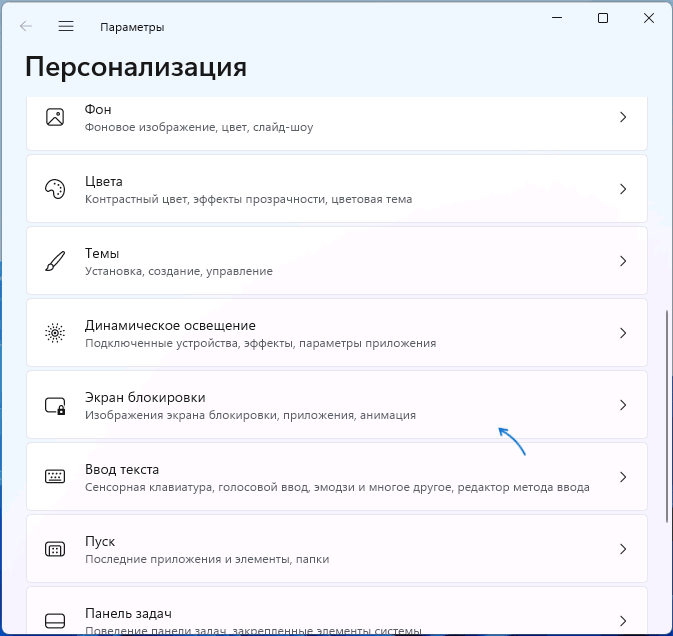673x636 pixels.
Task: Select the Пуск title text
Action: pos(100,542)
